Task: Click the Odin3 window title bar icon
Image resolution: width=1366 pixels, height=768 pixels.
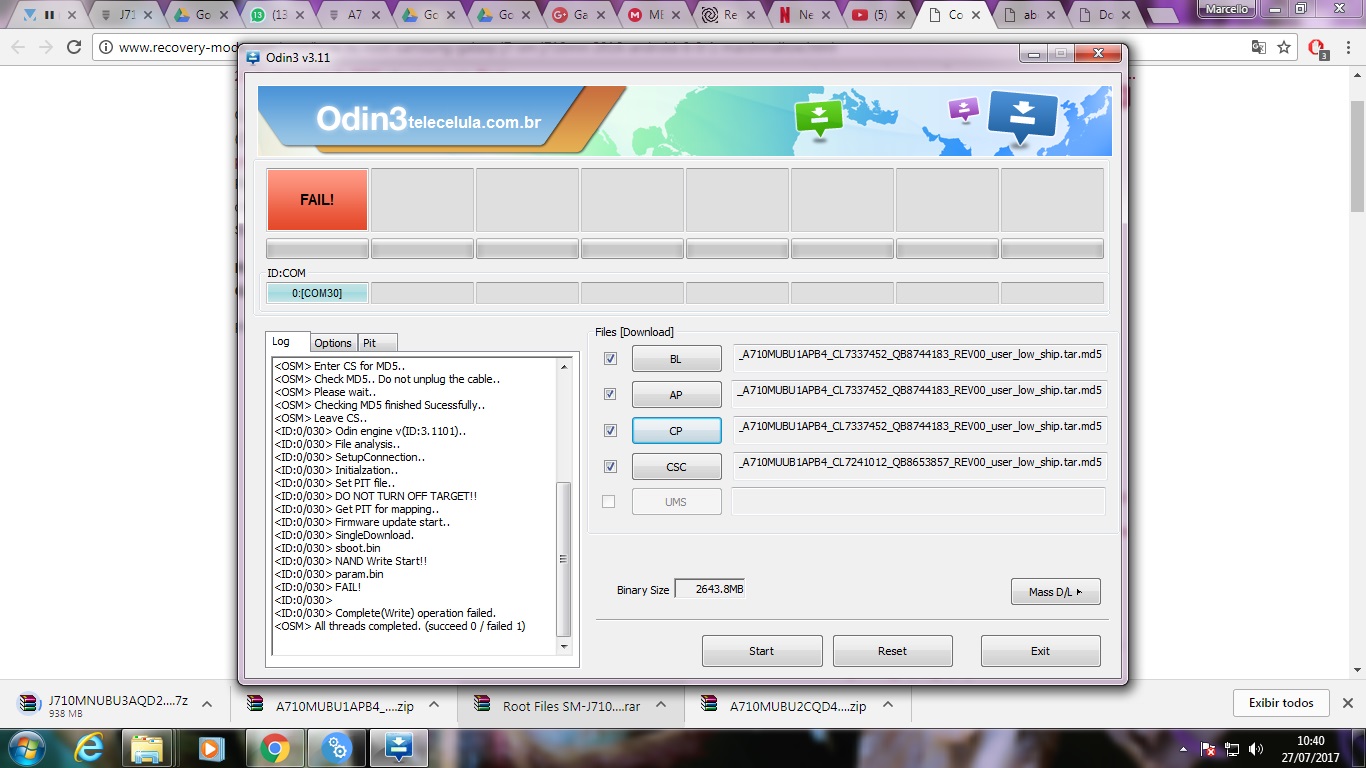Action: [253, 58]
